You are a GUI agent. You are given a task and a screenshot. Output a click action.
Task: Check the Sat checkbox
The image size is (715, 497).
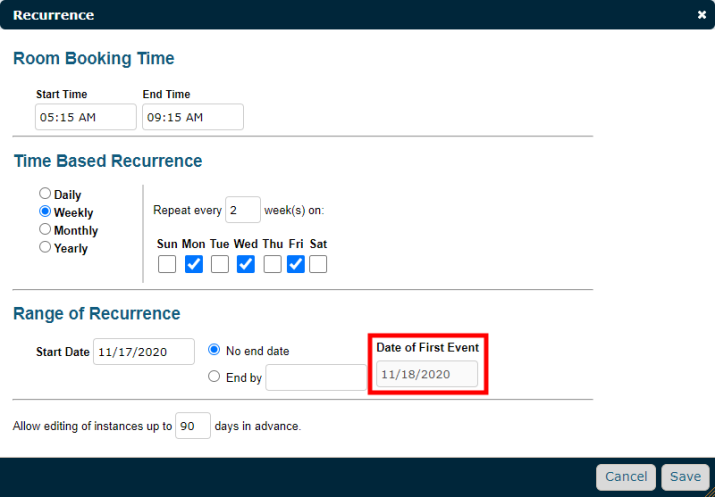tap(318, 264)
